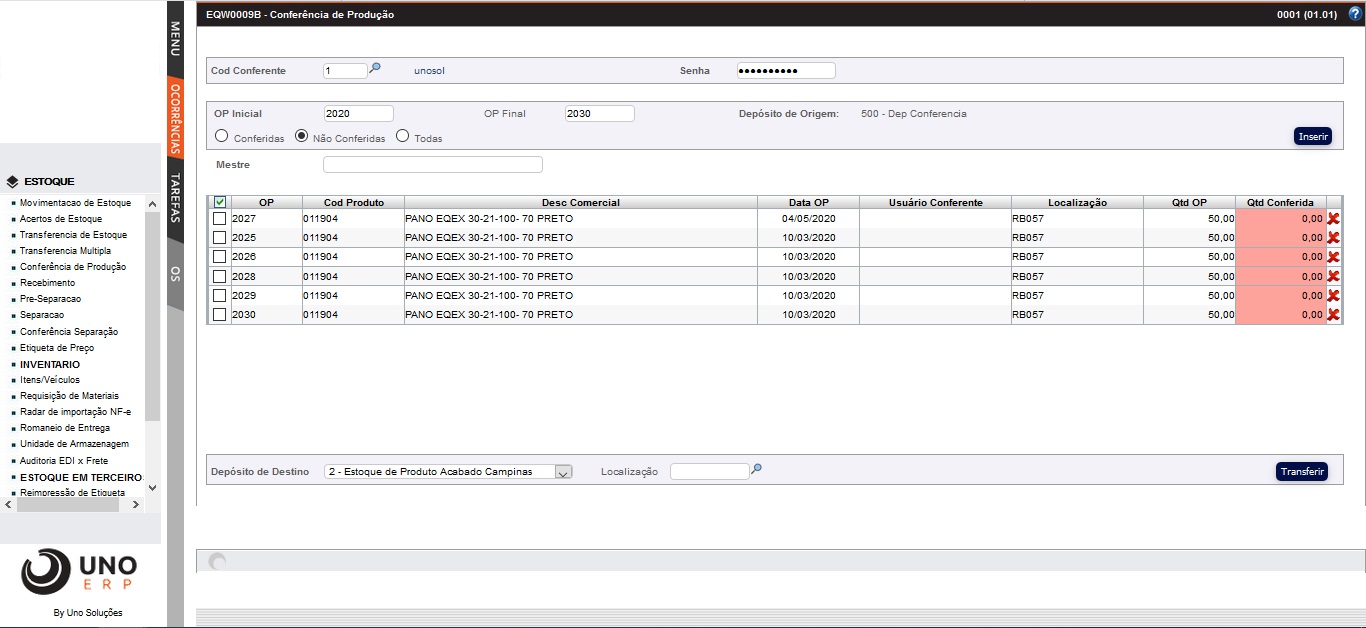Delete row OP 2027 with red X
The height and width of the screenshot is (628, 1366).
[x=1333, y=219]
